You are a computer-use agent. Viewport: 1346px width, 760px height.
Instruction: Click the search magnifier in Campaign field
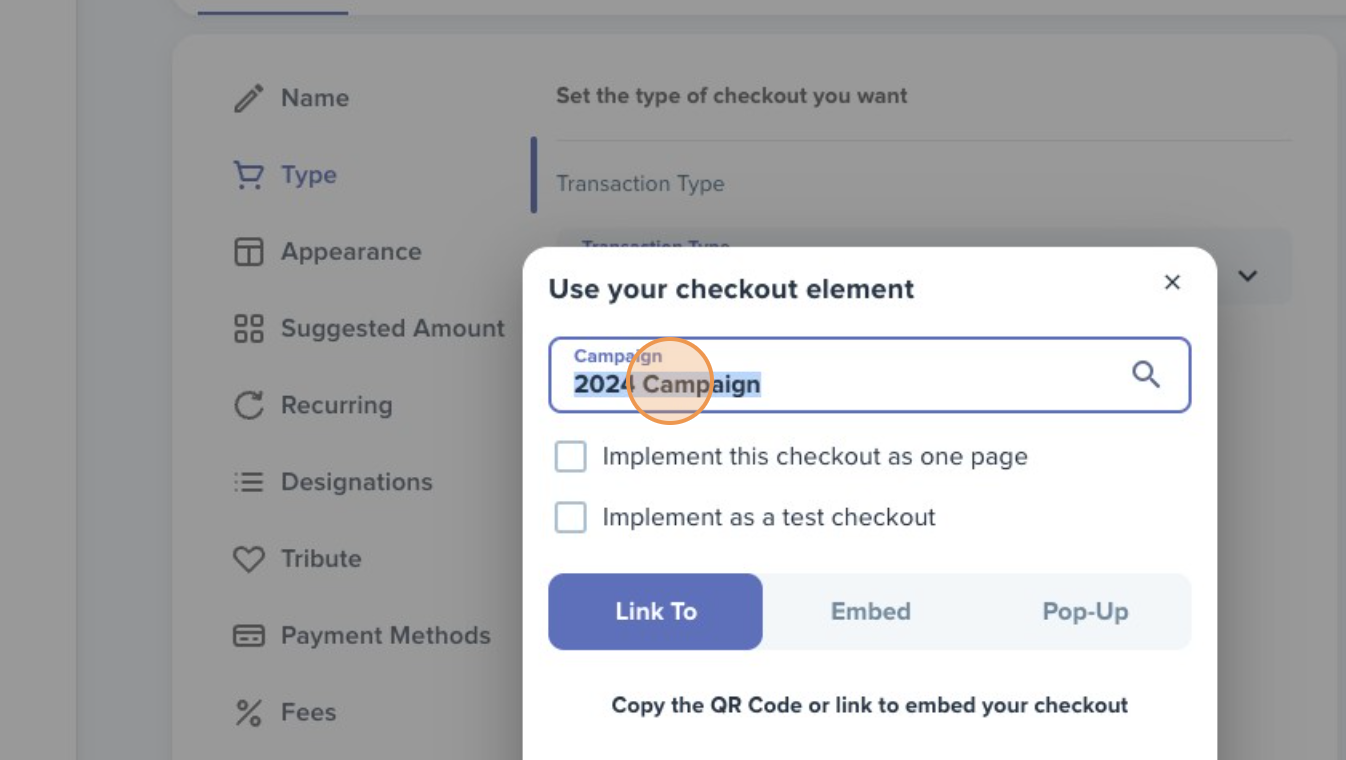(x=1145, y=375)
